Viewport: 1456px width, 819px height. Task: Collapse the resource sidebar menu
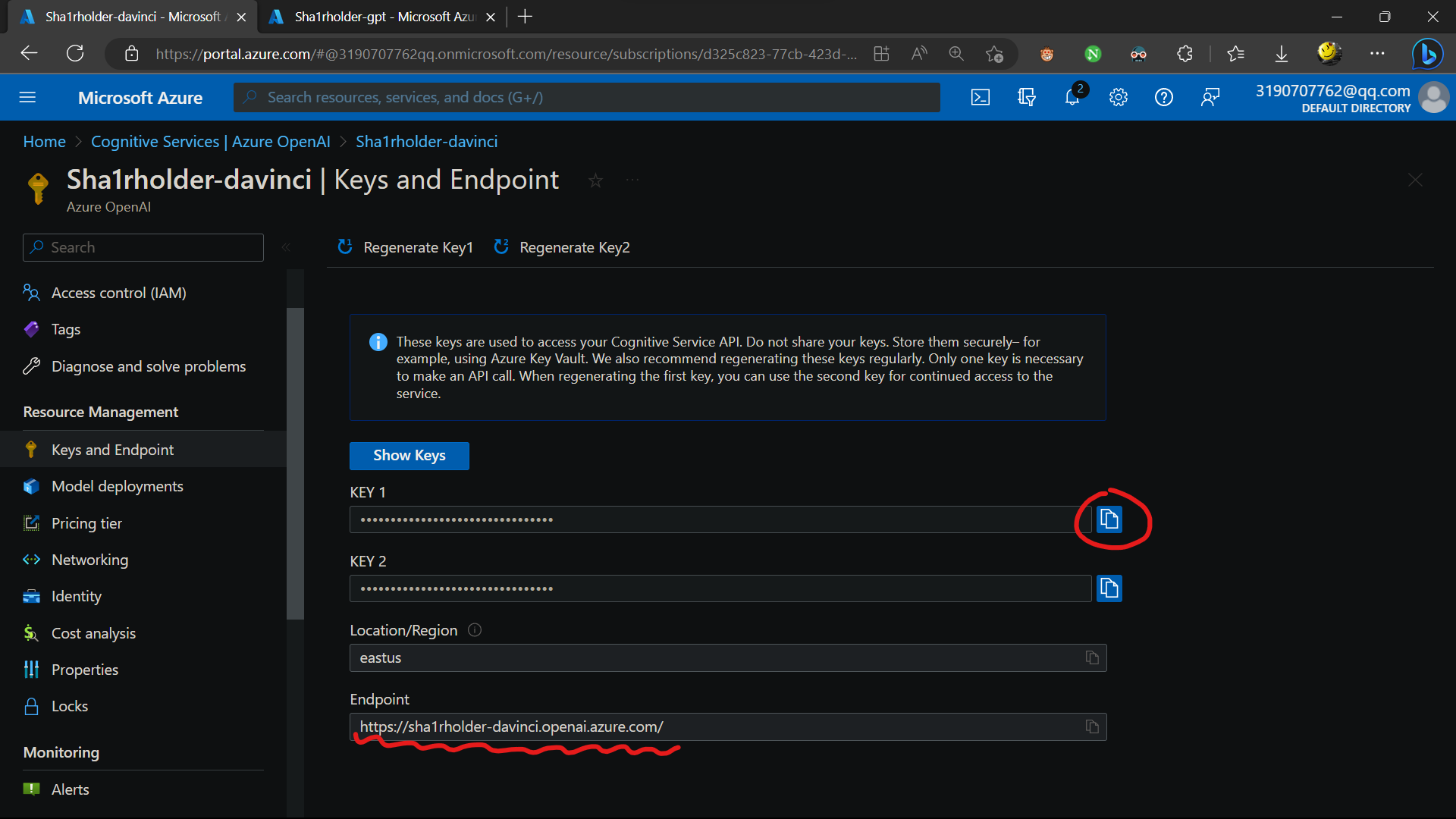tap(286, 247)
